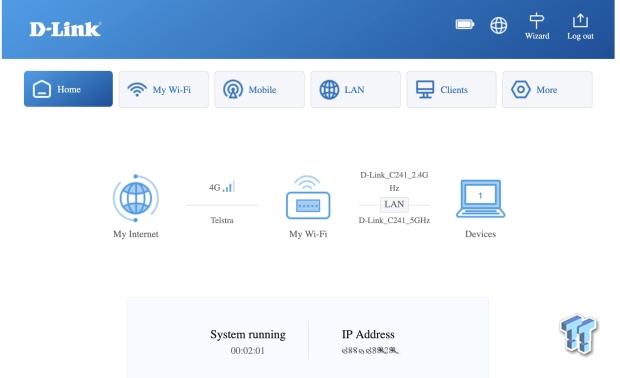The image size is (620, 378).
Task: Launch the setup Wizard
Action: tap(537, 26)
